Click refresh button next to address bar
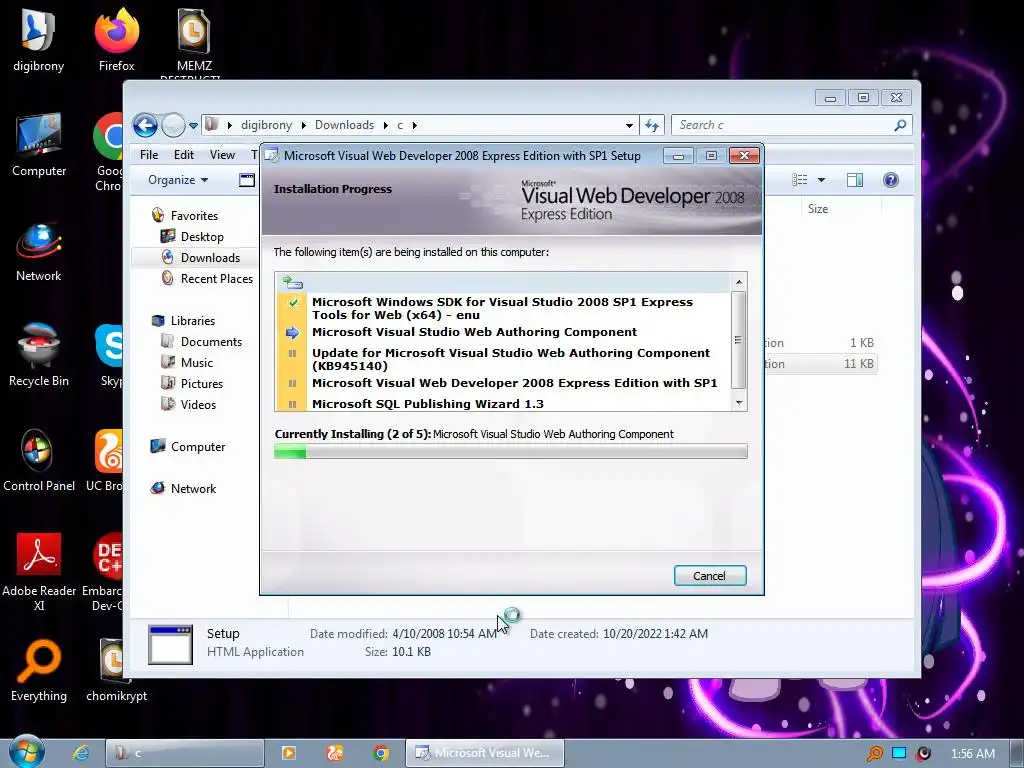 pos(652,125)
